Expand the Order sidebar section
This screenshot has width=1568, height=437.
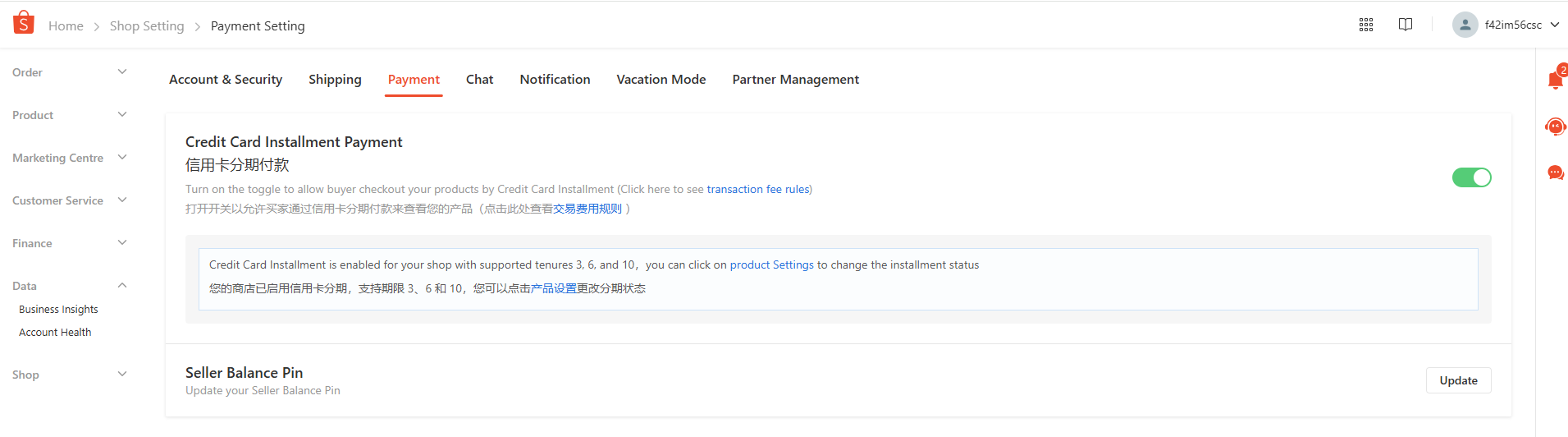[70, 72]
